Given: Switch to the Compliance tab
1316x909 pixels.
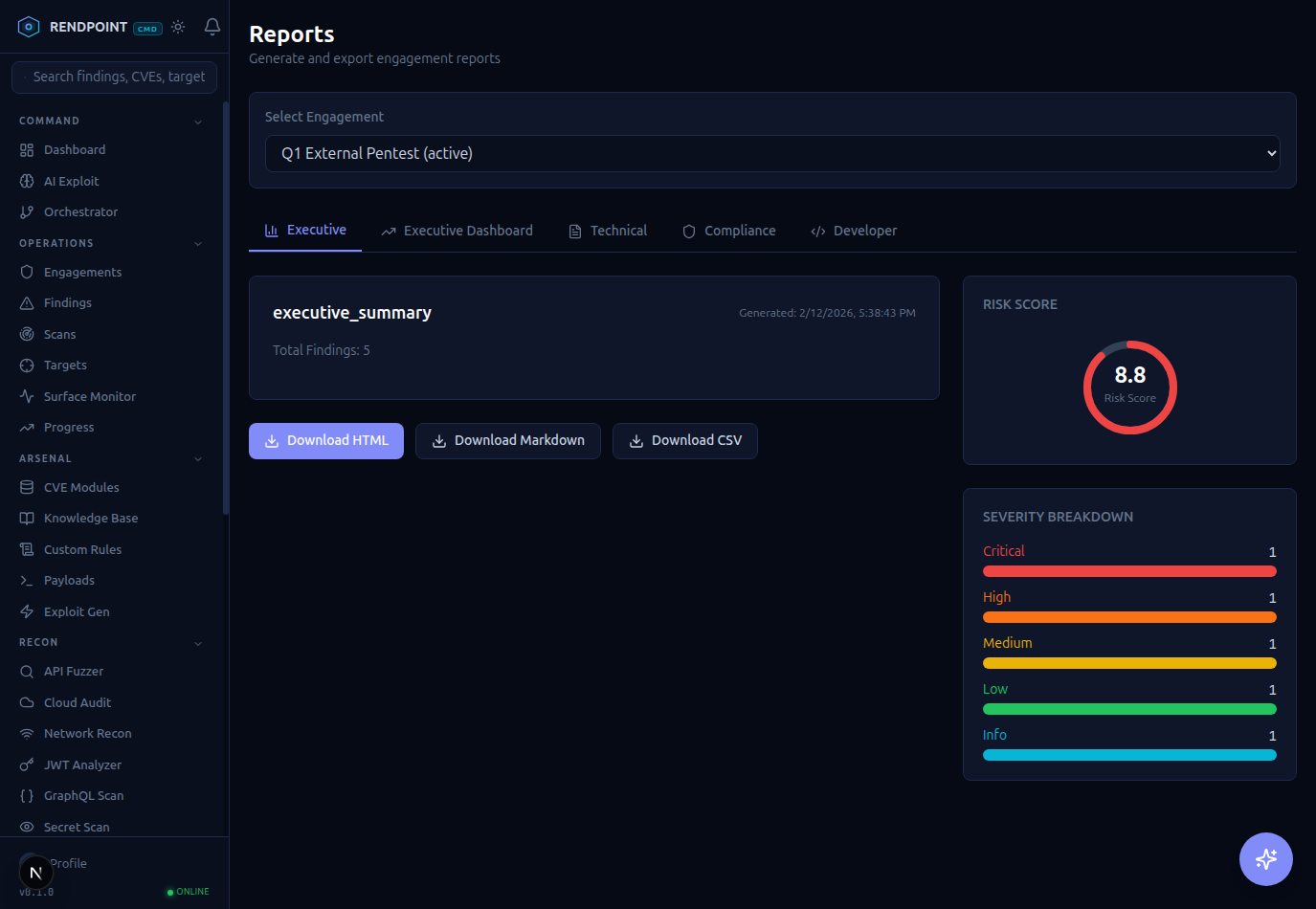Looking at the screenshot, I should pyautogui.click(x=729, y=231).
